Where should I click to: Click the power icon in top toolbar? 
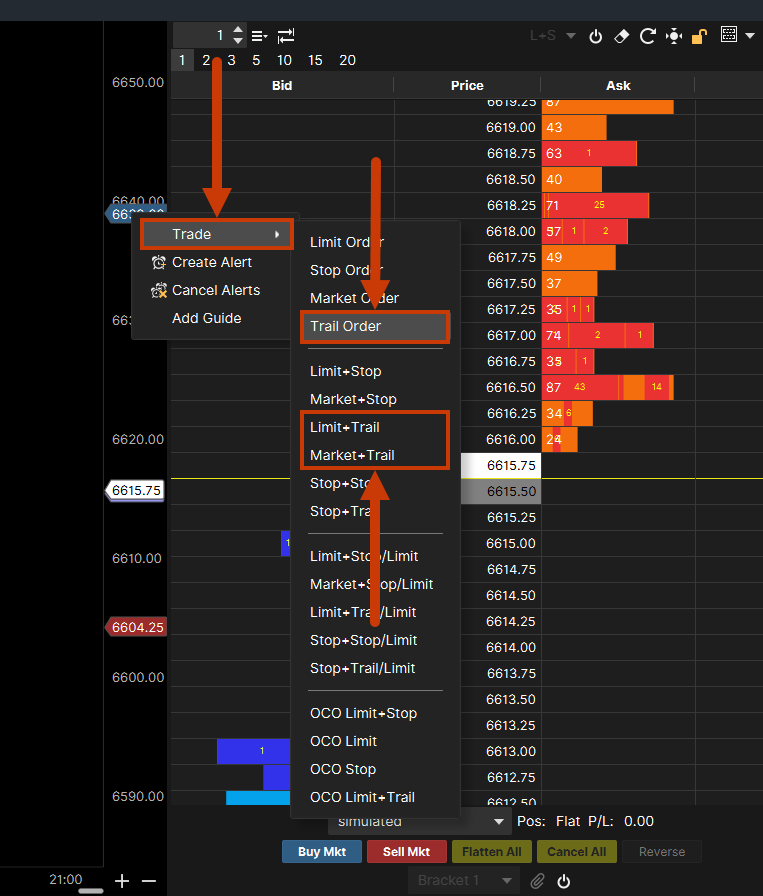(596, 36)
